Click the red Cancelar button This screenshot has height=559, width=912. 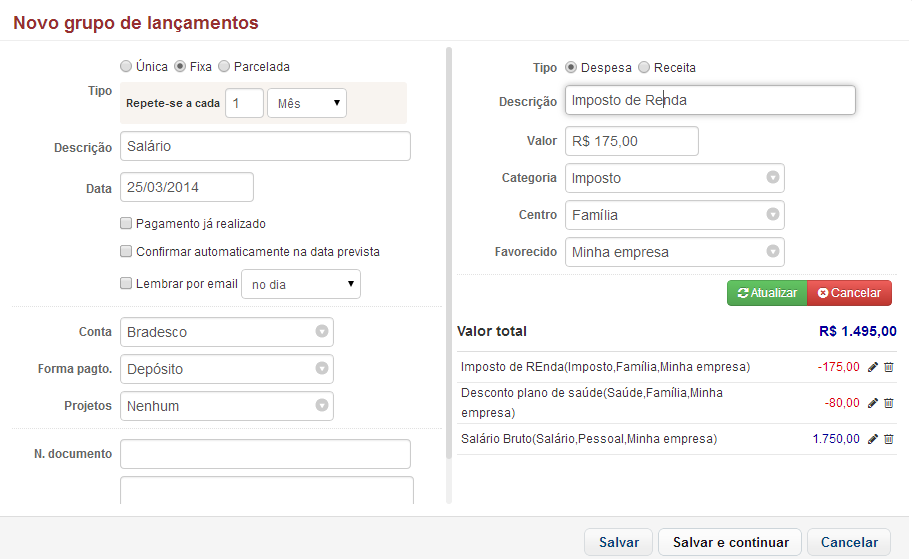coord(849,293)
